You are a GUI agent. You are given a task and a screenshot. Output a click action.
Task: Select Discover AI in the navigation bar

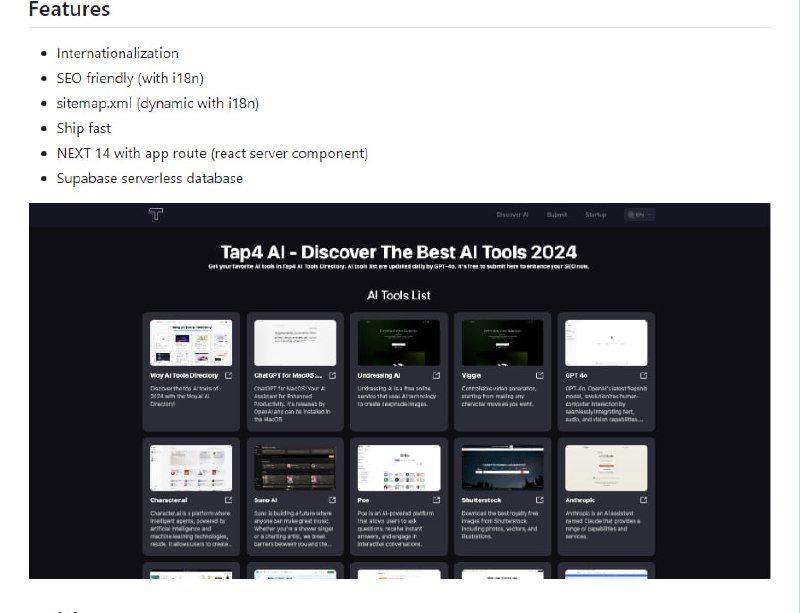[512, 214]
